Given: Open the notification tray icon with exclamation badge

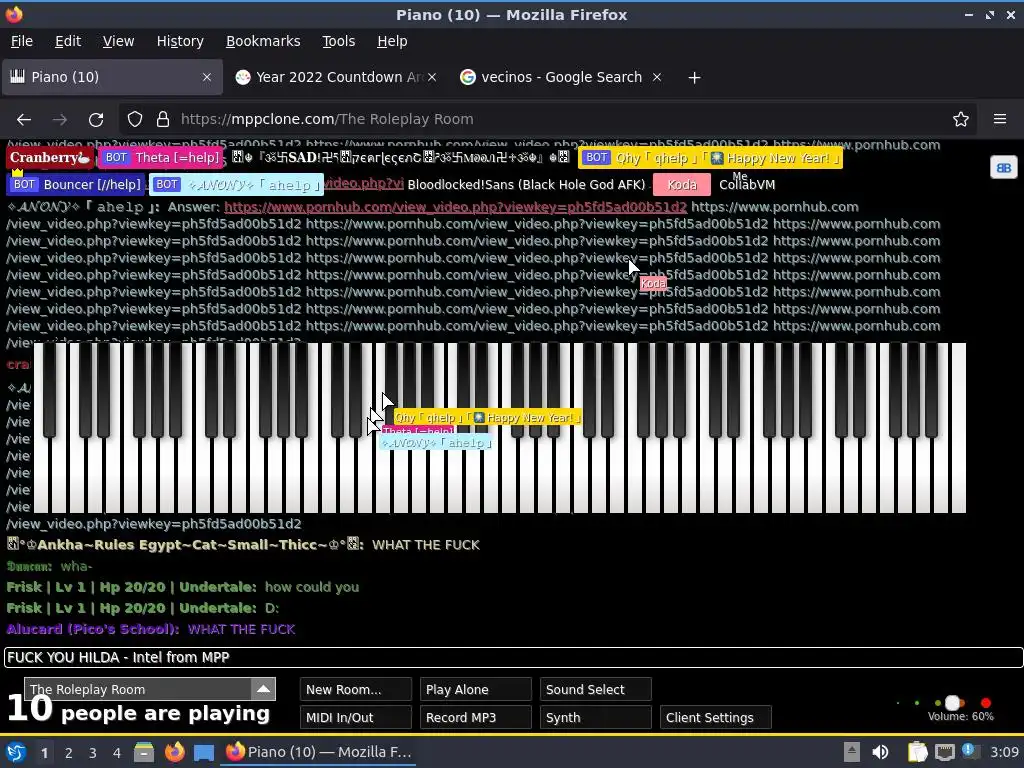Looking at the screenshot, I should tap(970, 752).
